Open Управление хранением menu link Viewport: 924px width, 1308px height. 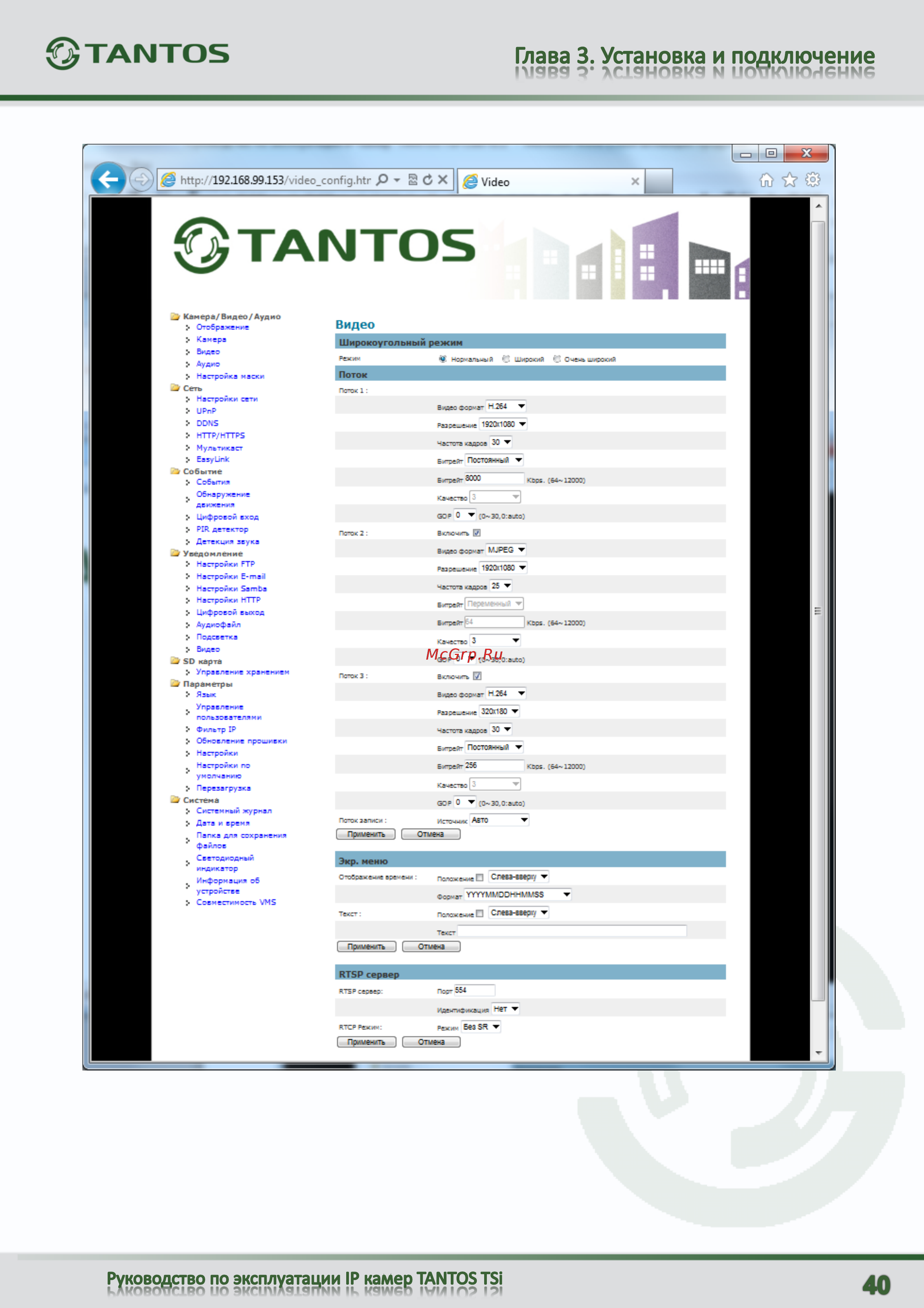coord(242,672)
